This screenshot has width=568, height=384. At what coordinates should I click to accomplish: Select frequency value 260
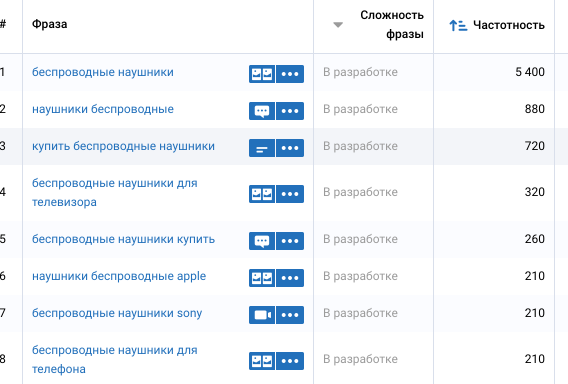tap(535, 239)
